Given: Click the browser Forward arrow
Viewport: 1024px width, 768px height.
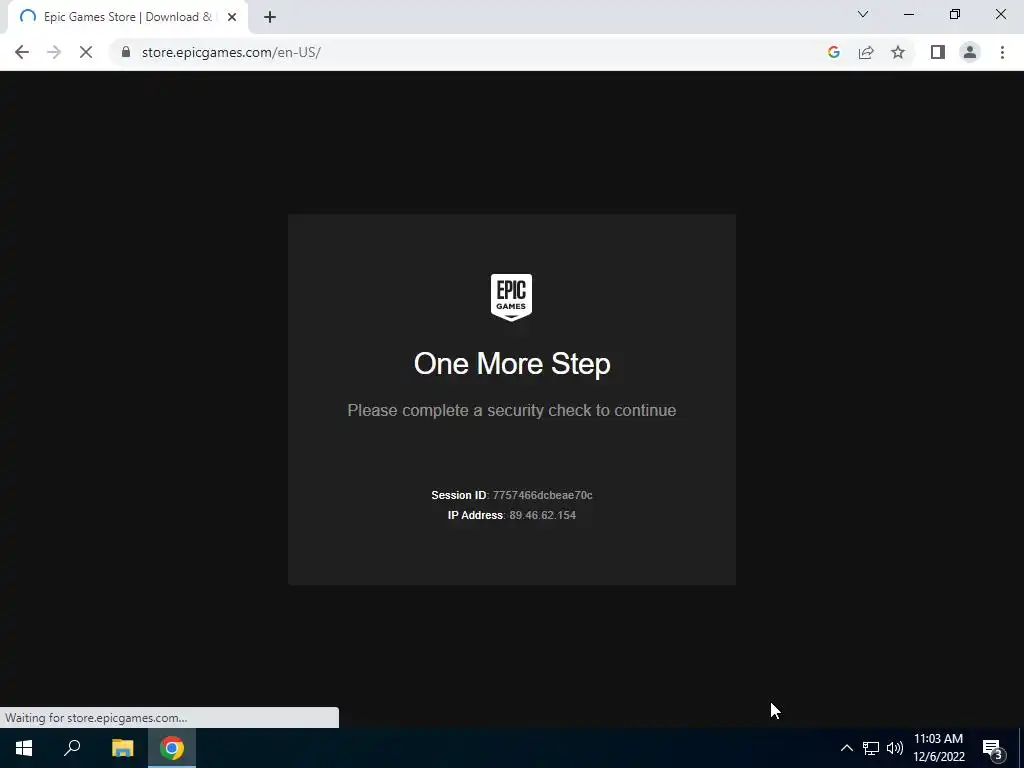Looking at the screenshot, I should point(54,52).
